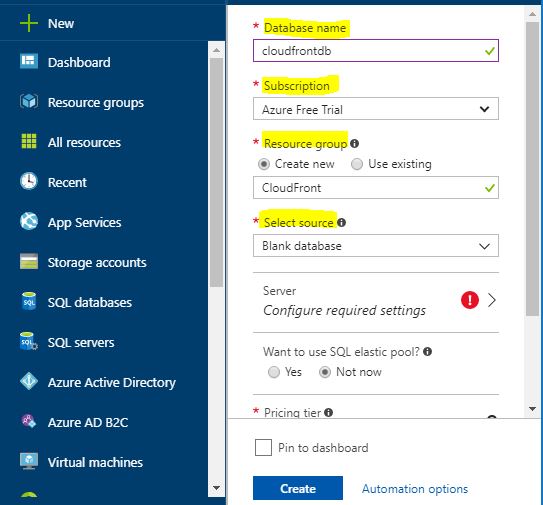Click sidebar scrollbar down arrow
Viewport: 543px width, 505px height.
[x=216, y=488]
